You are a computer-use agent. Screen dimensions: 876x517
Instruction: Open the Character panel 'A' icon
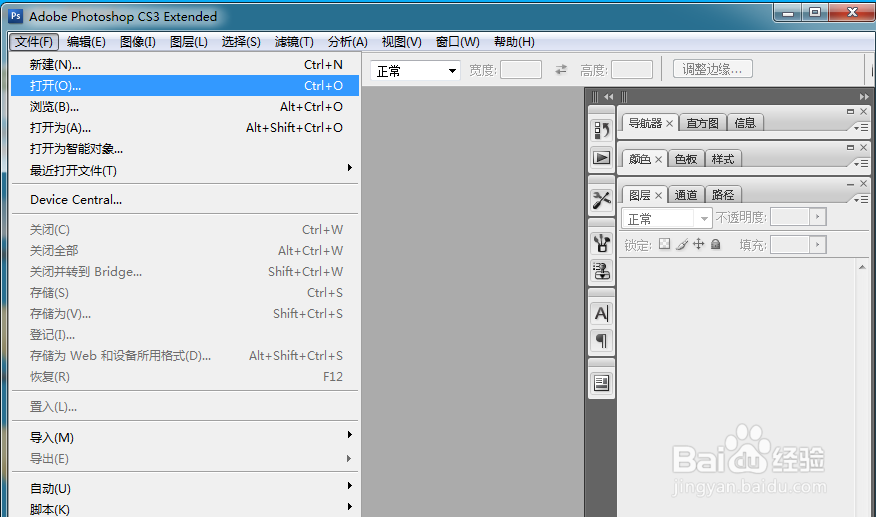(x=602, y=314)
